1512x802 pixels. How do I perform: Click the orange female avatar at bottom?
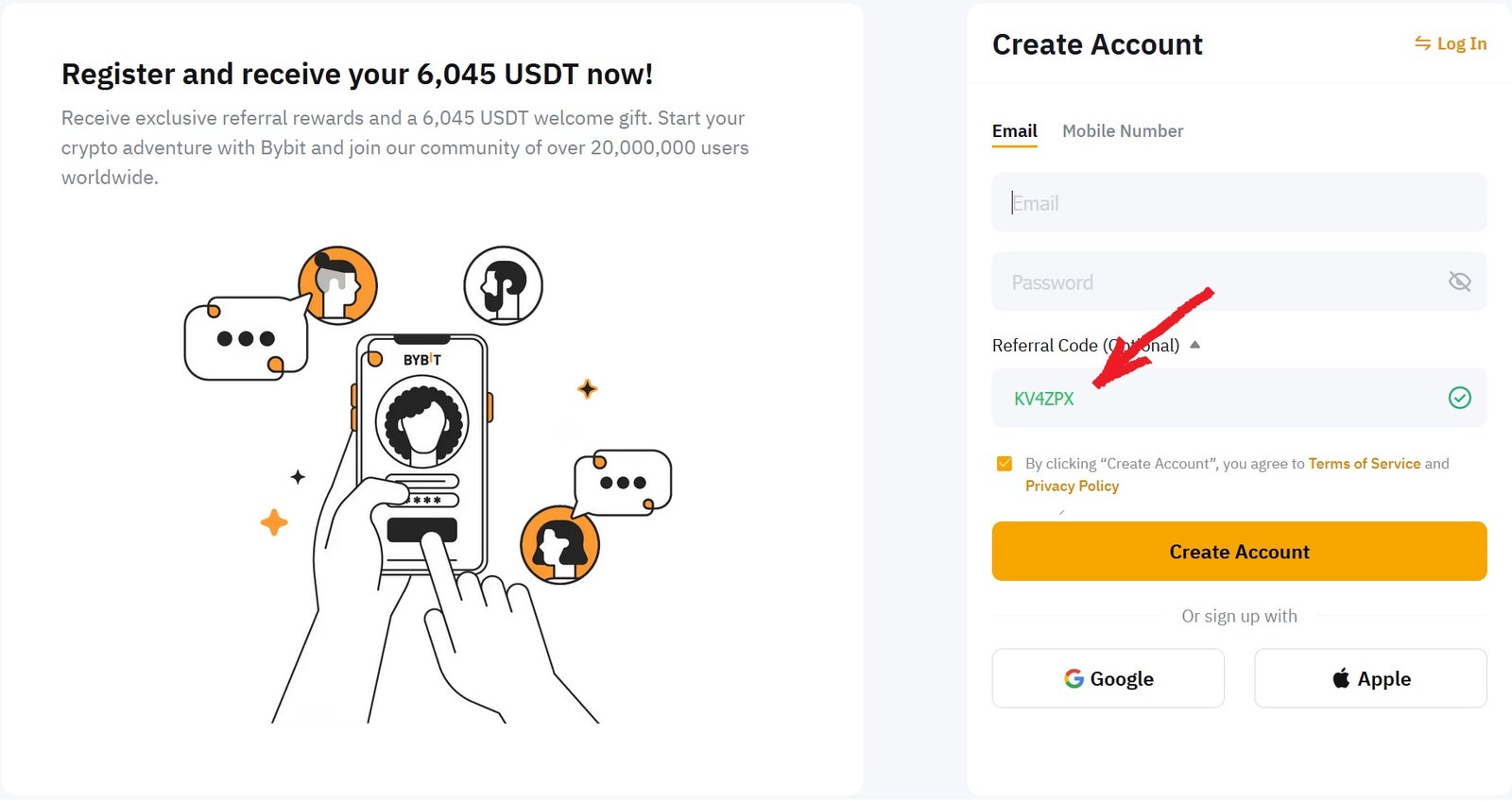pos(559,545)
